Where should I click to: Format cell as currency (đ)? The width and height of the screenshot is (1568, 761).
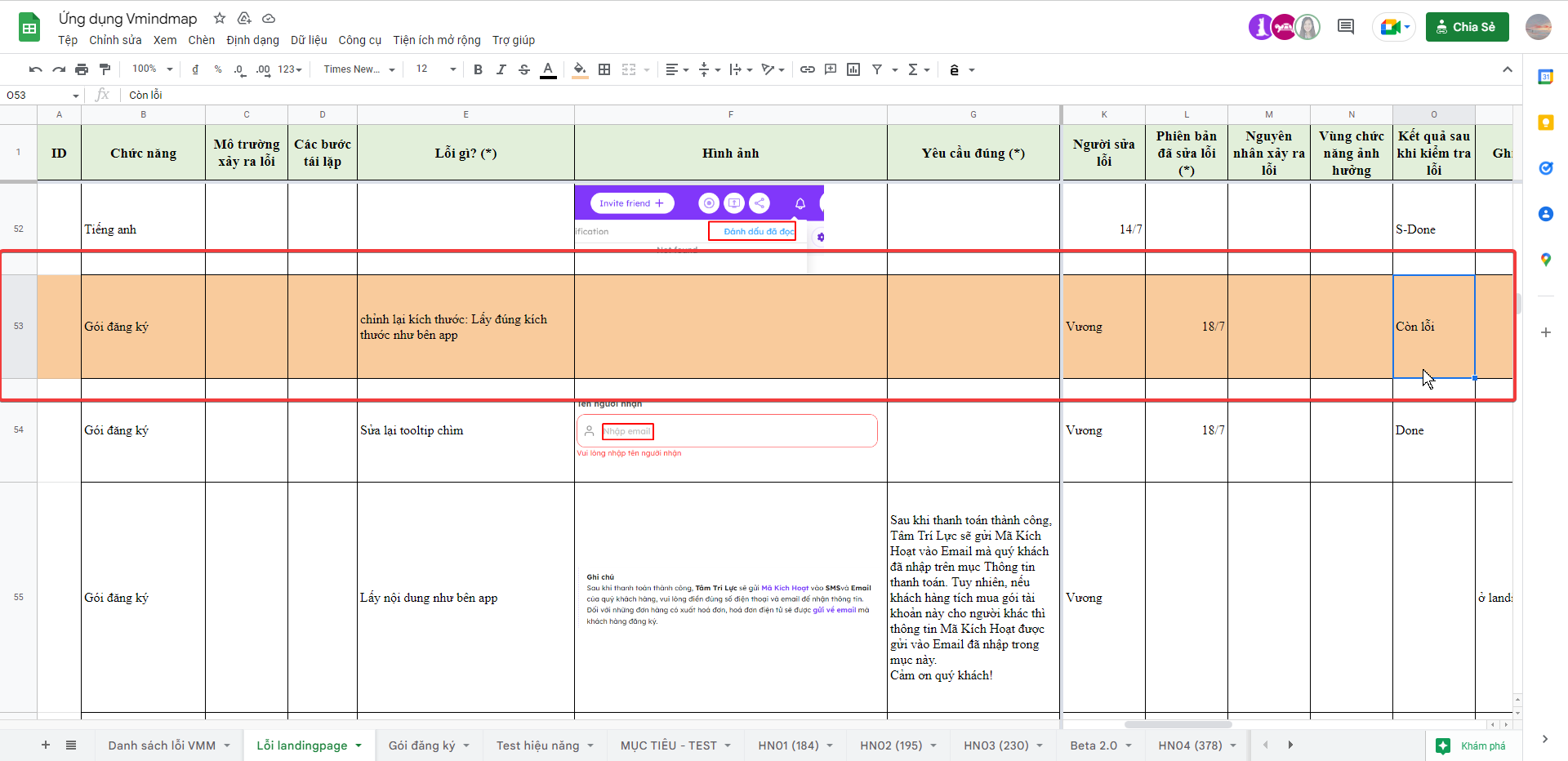[195, 69]
